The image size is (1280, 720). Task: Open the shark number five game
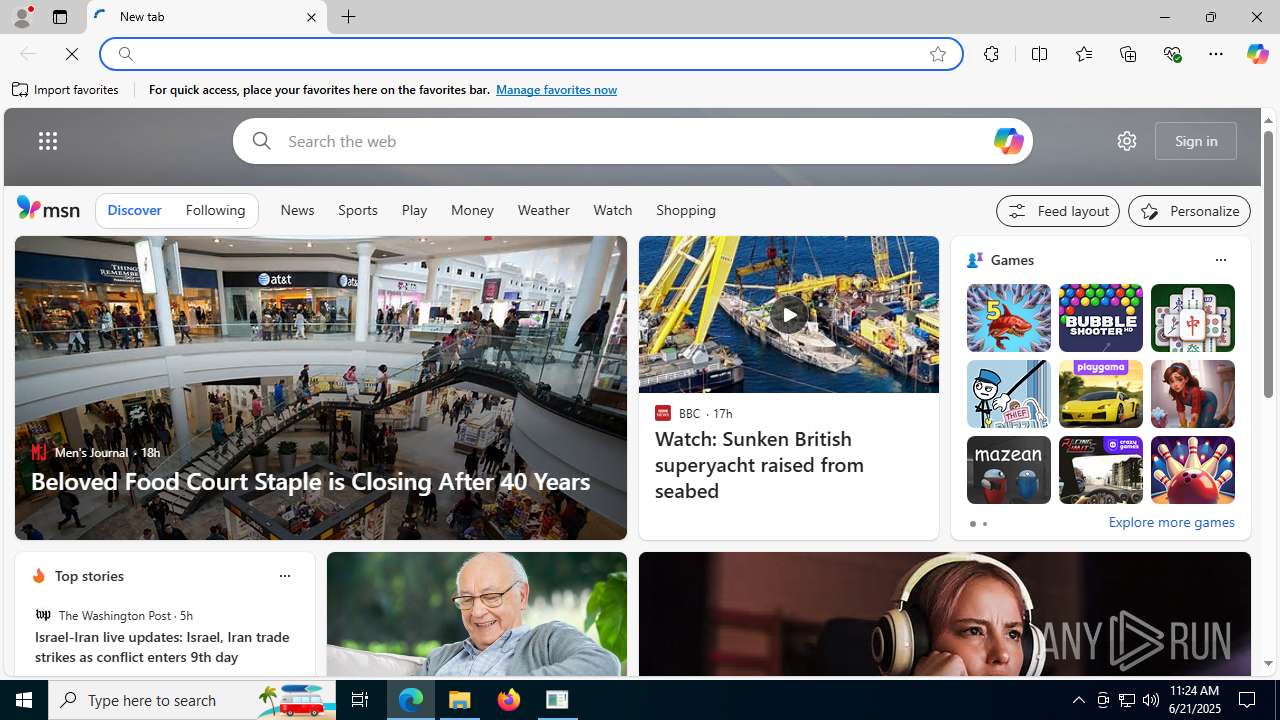pyautogui.click(x=1008, y=318)
